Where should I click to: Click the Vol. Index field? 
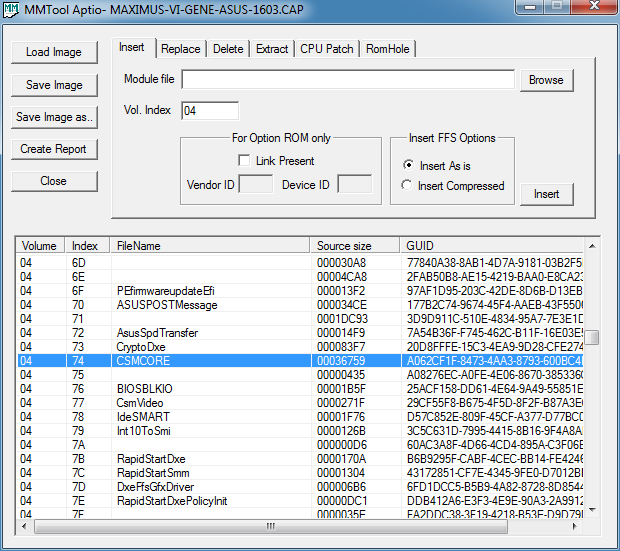tap(210, 110)
